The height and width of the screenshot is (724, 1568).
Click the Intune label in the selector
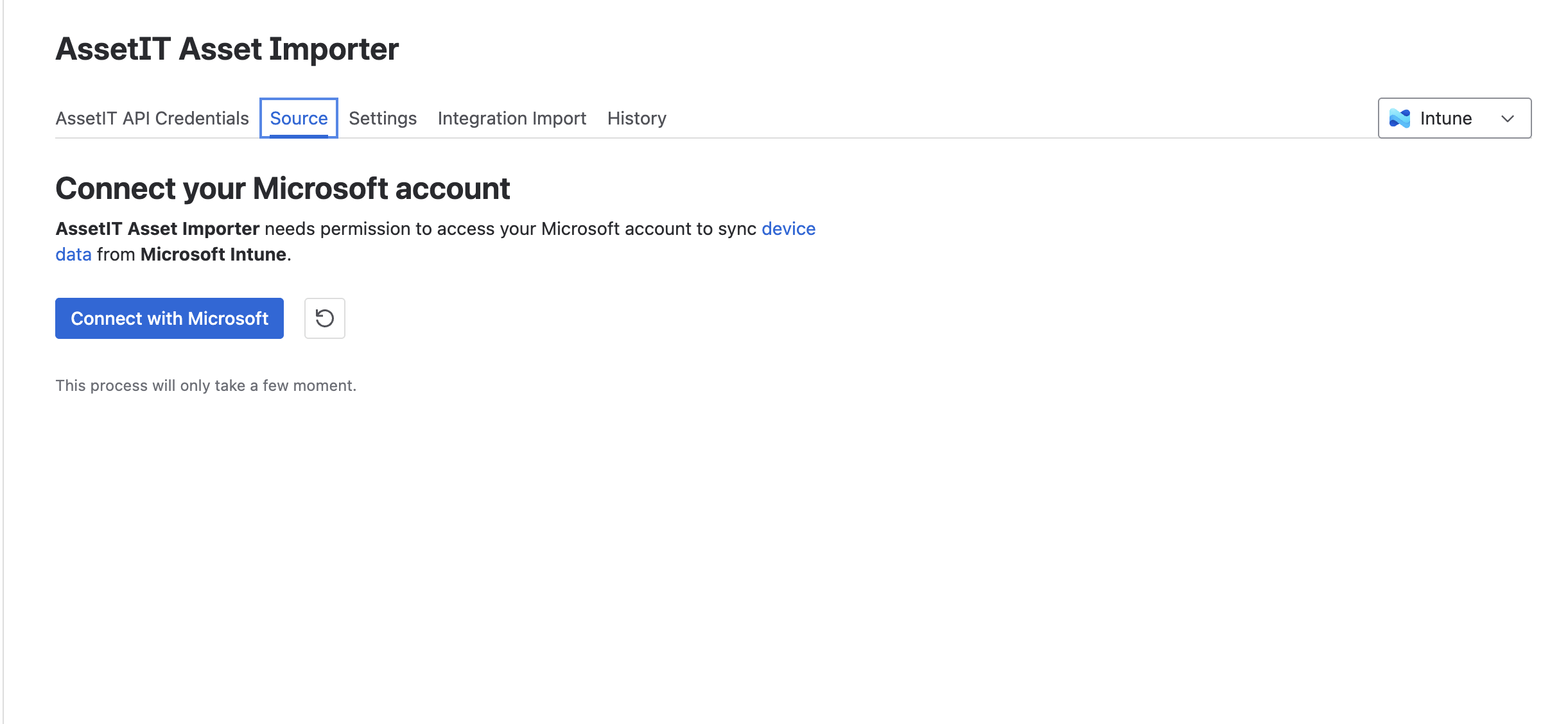(1445, 118)
